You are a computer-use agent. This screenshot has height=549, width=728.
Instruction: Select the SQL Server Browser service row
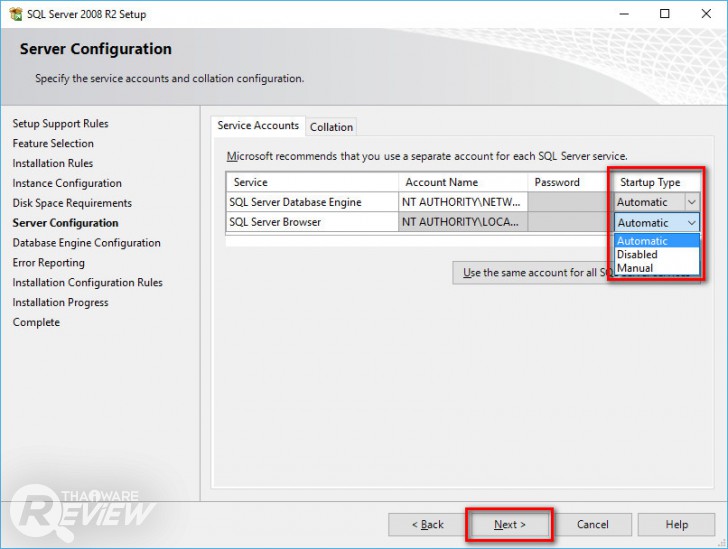coord(312,222)
